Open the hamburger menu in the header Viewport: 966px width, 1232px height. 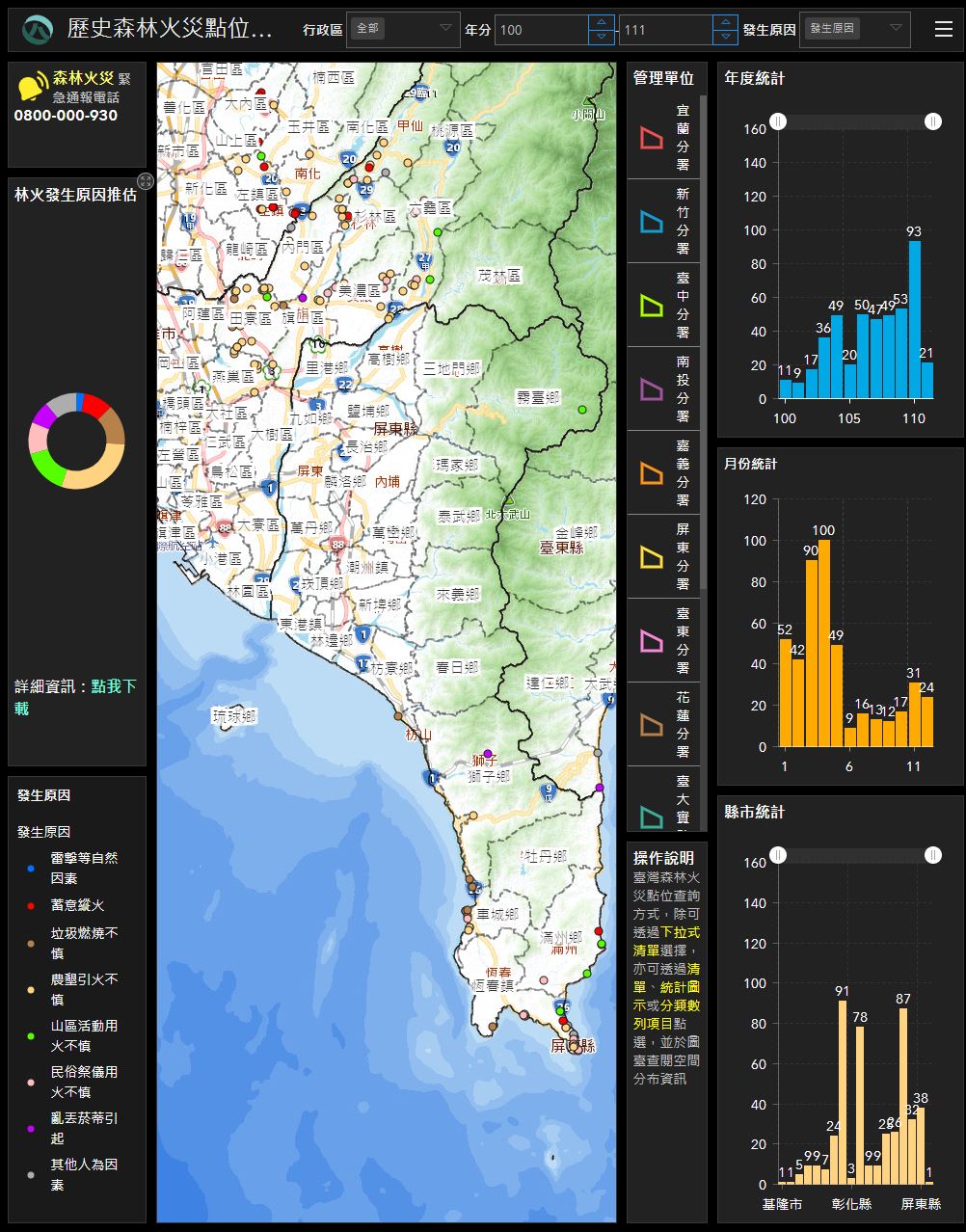943,29
